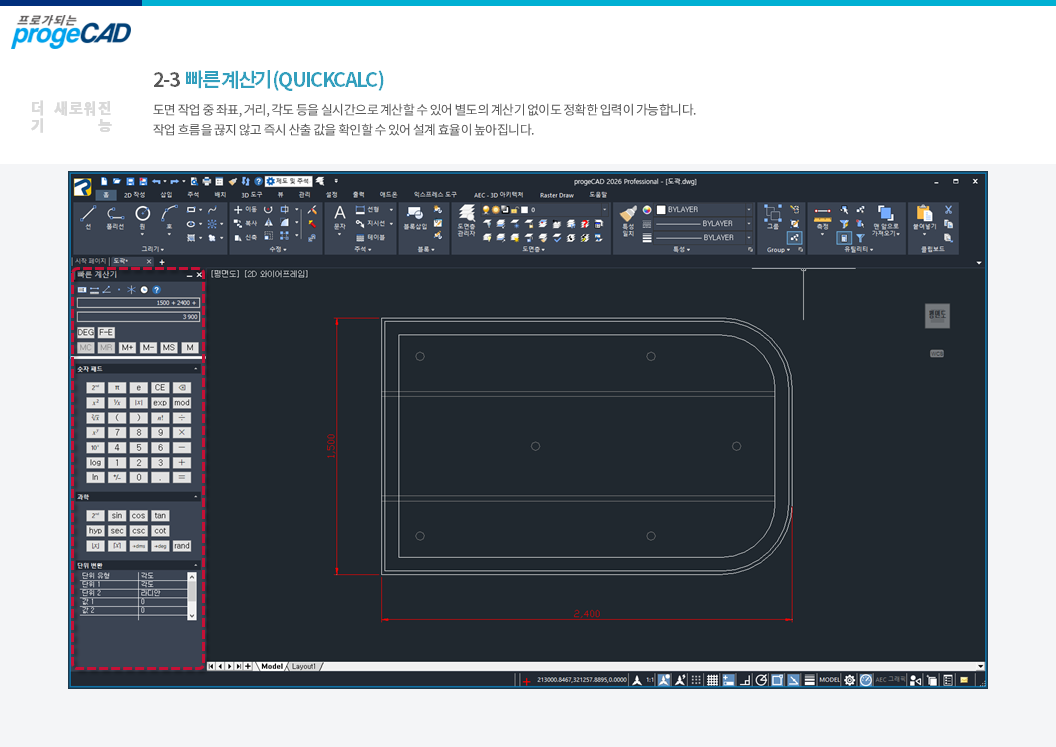Click the Undo arrow in quick access toolbar
Screen dimensions: 1056x747
[x=156, y=181]
